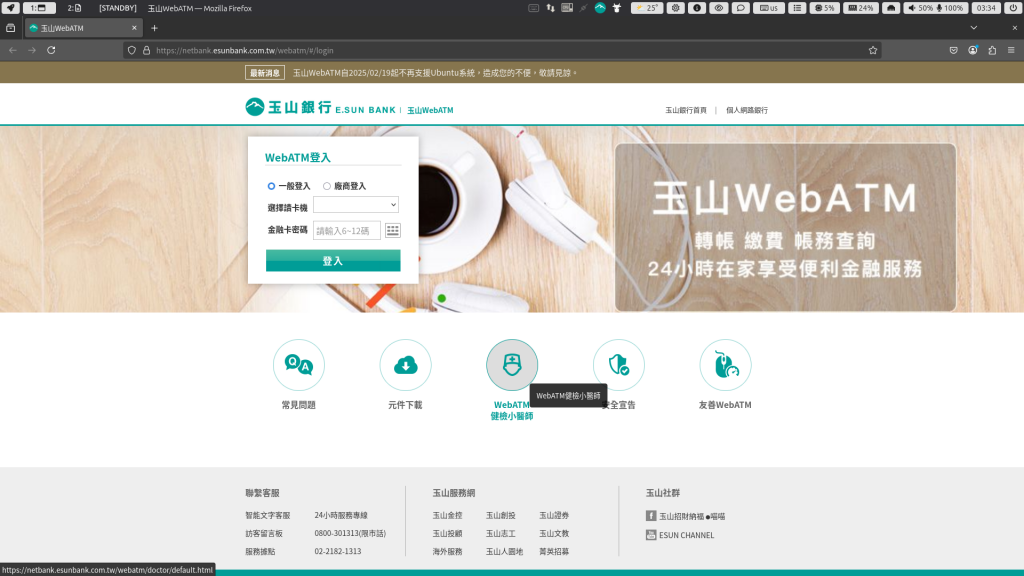1024x576 pixels.
Task: Click the 金融卡密碼 password field
Action: (x=347, y=230)
